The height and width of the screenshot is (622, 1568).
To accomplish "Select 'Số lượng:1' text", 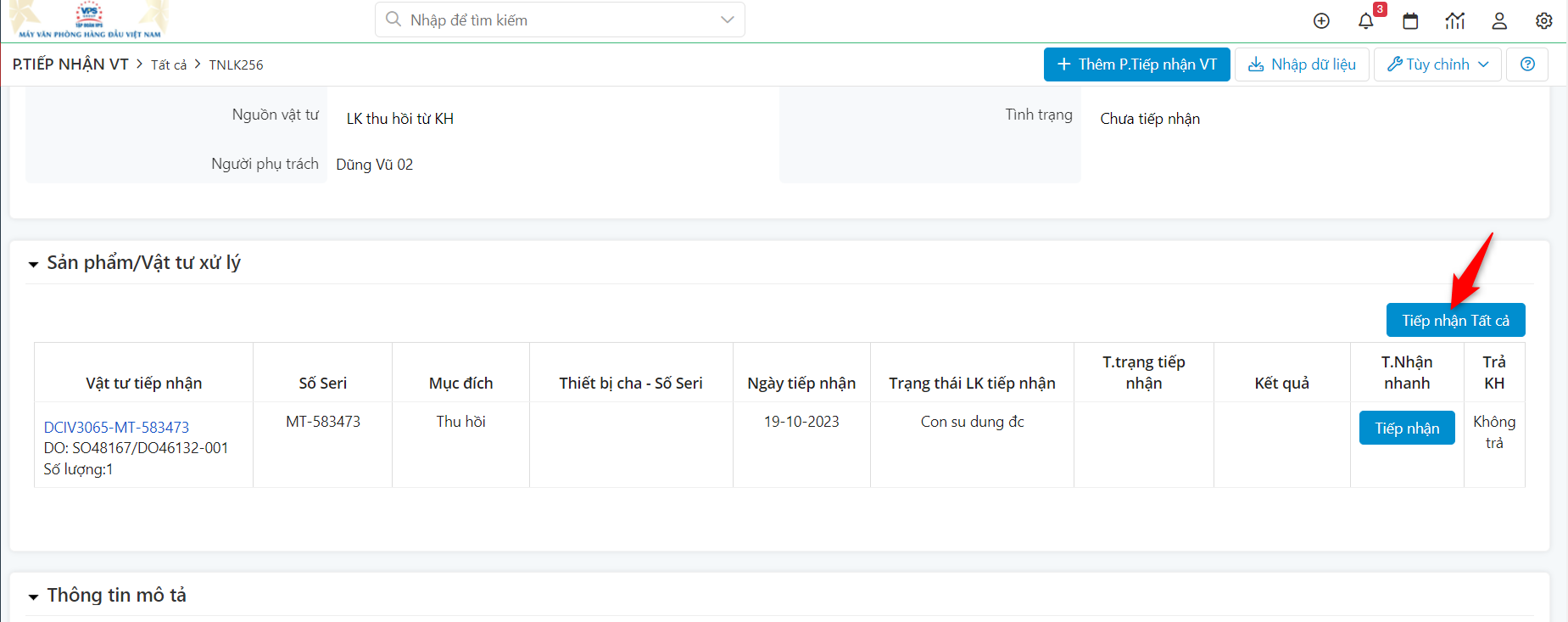I will pos(78,469).
